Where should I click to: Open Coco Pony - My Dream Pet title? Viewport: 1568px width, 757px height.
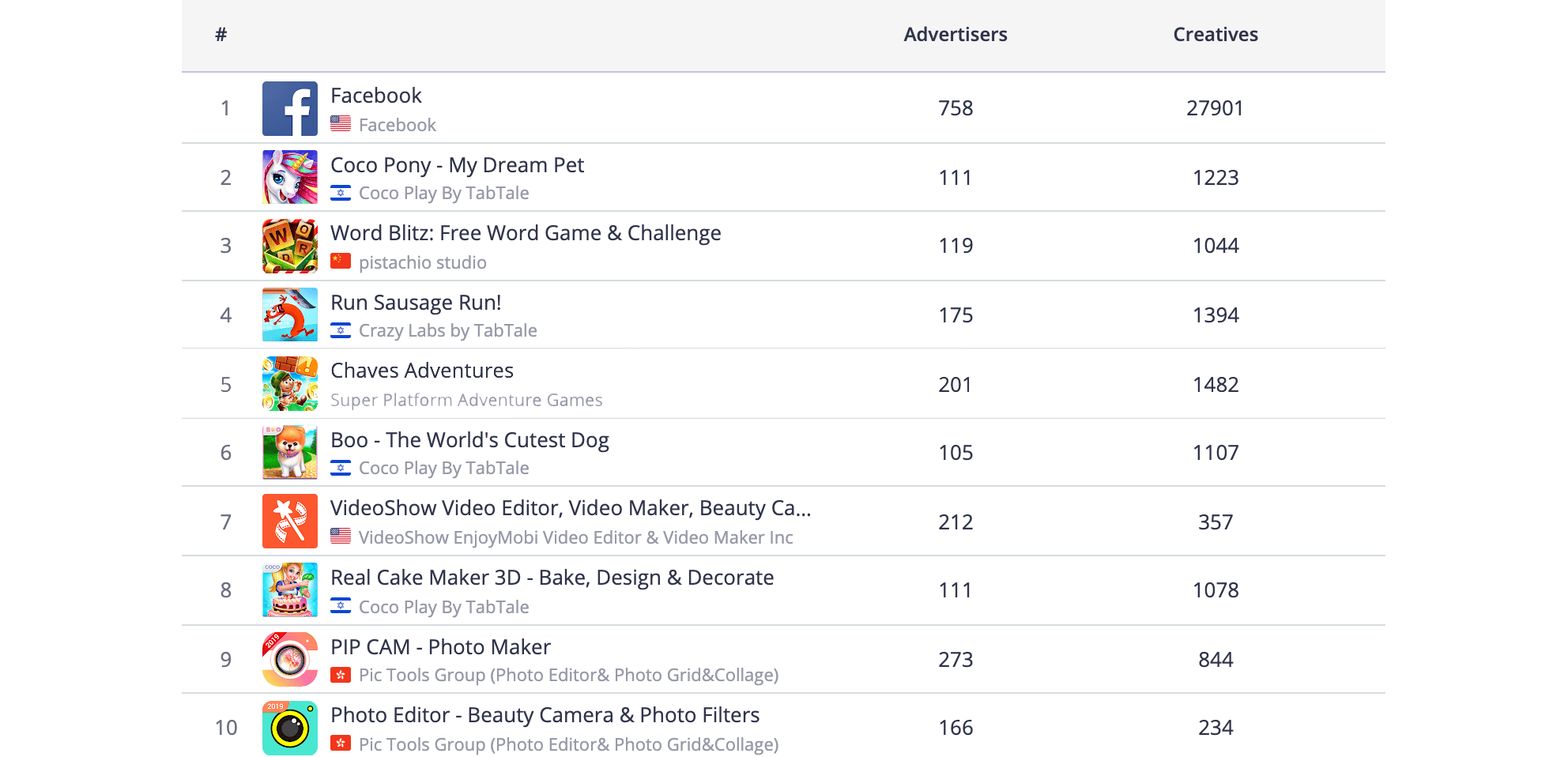[457, 165]
